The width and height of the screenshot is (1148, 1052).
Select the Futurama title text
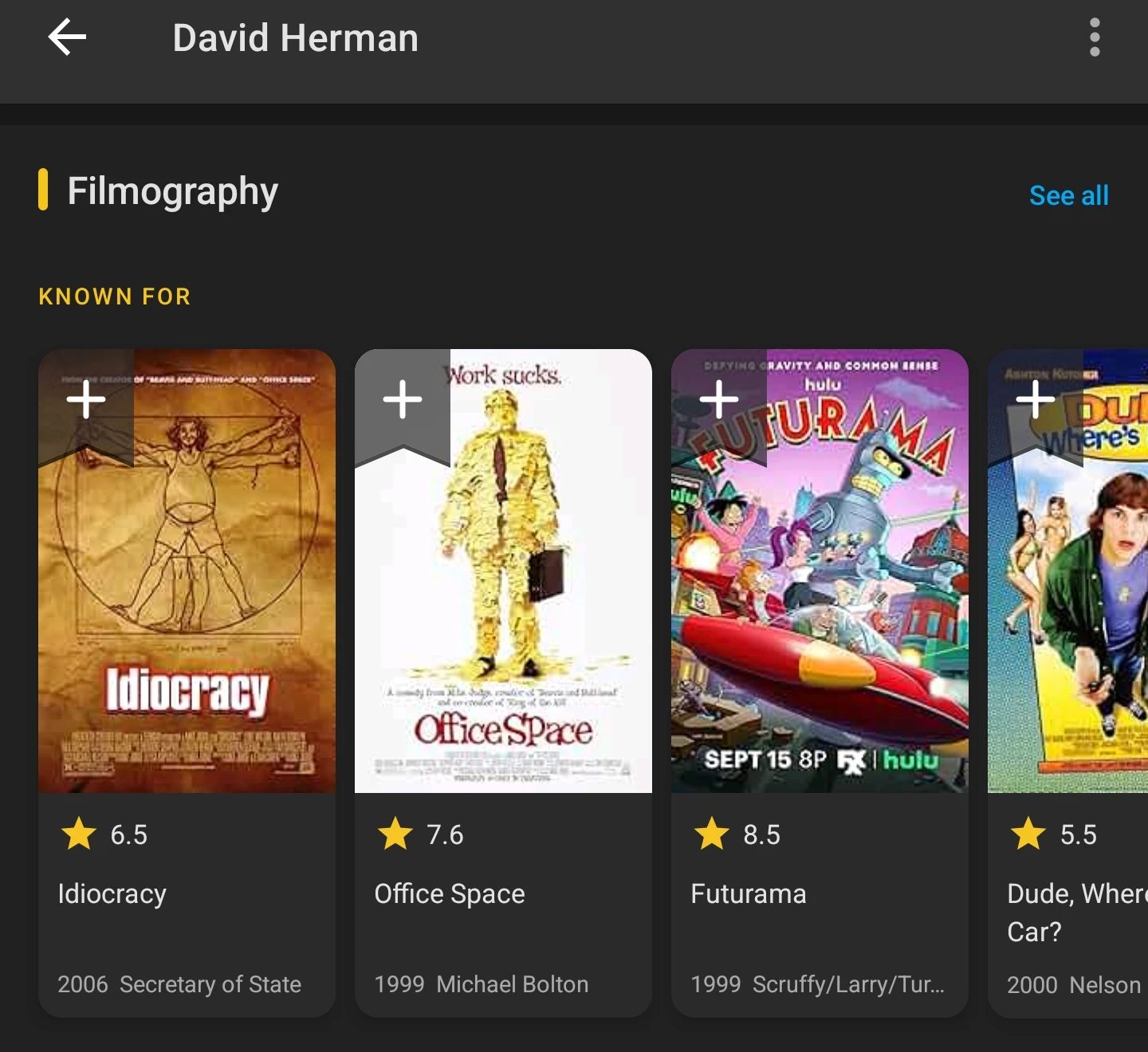click(749, 893)
